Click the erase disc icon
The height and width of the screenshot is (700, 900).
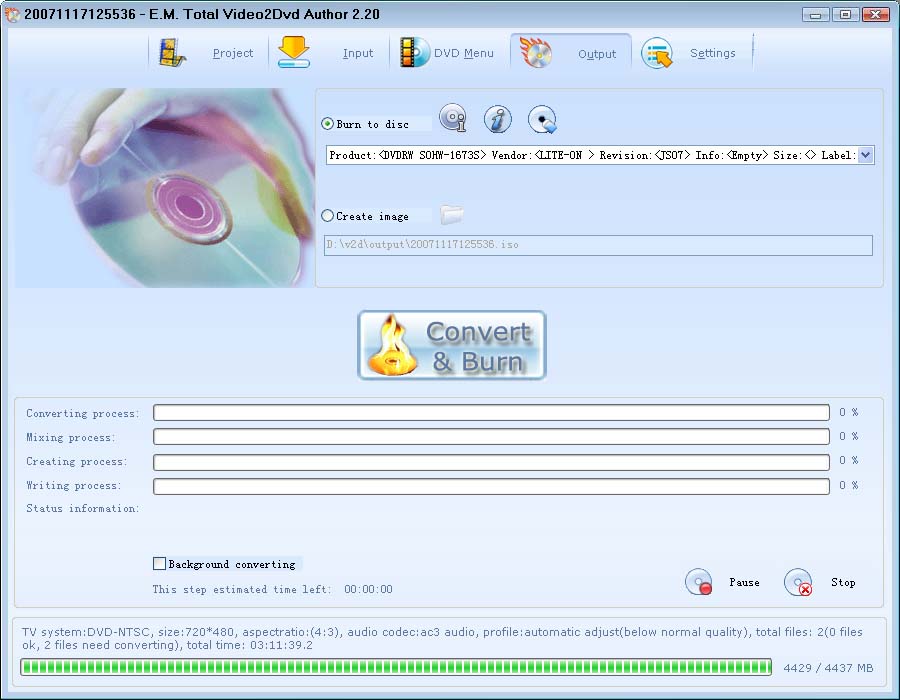coord(542,119)
